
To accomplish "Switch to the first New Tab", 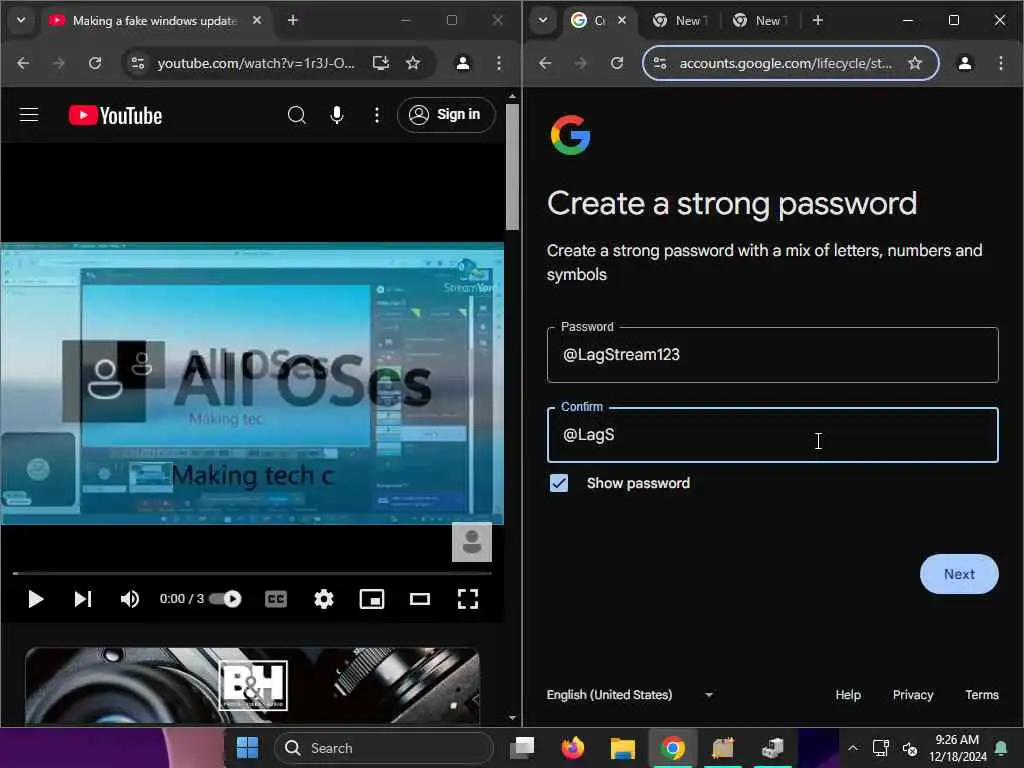I will [x=681, y=21].
